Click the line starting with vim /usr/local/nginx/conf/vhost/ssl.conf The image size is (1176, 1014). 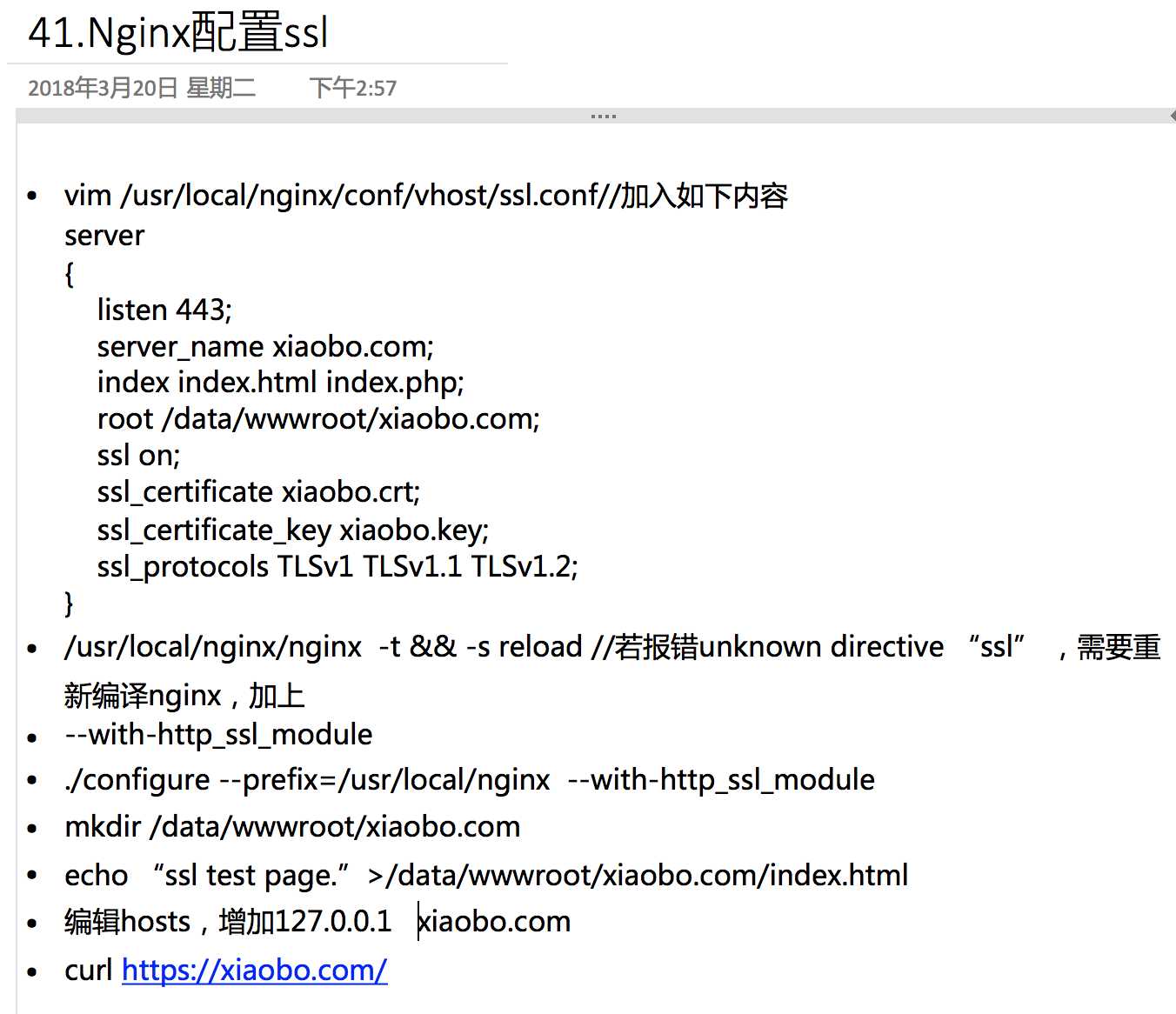426,196
